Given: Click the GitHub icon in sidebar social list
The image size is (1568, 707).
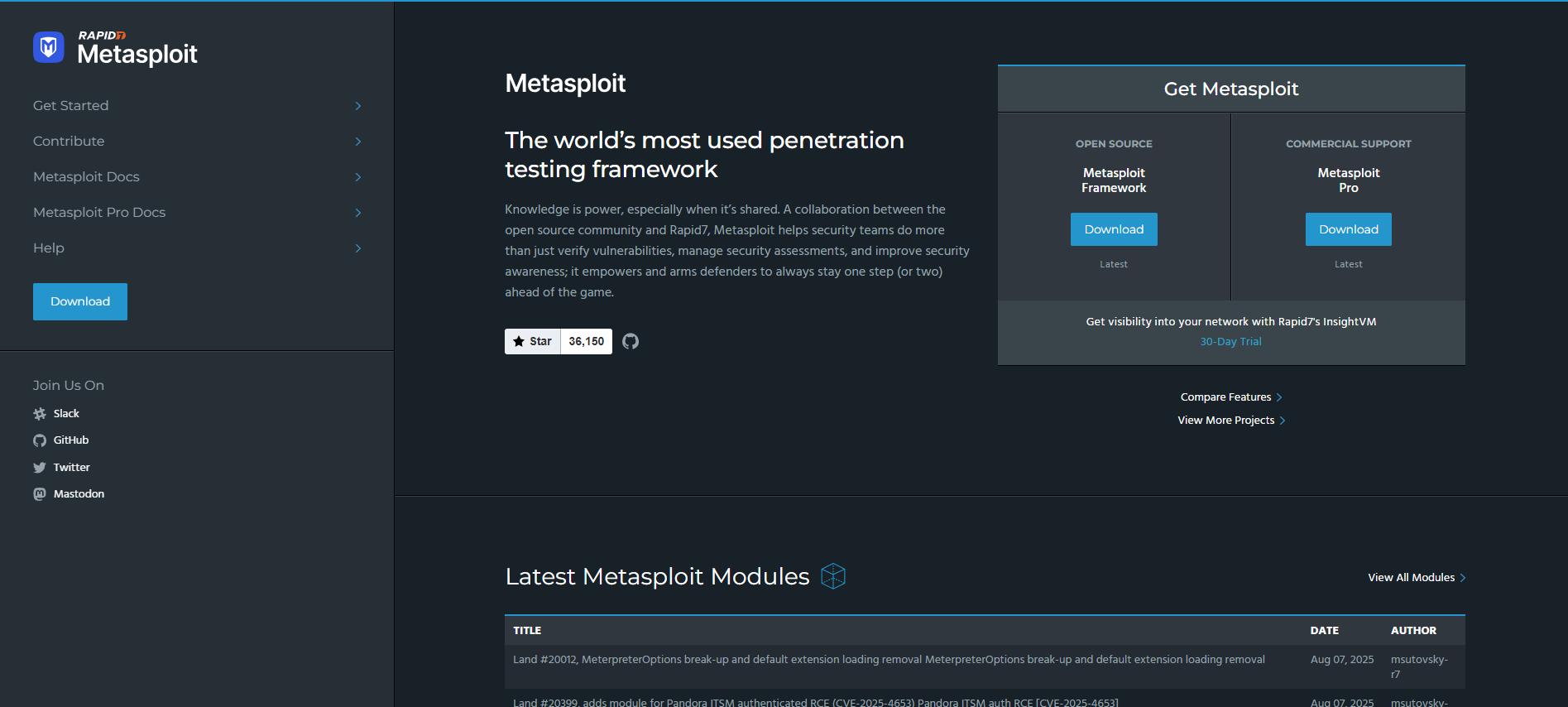Looking at the screenshot, I should (40, 440).
